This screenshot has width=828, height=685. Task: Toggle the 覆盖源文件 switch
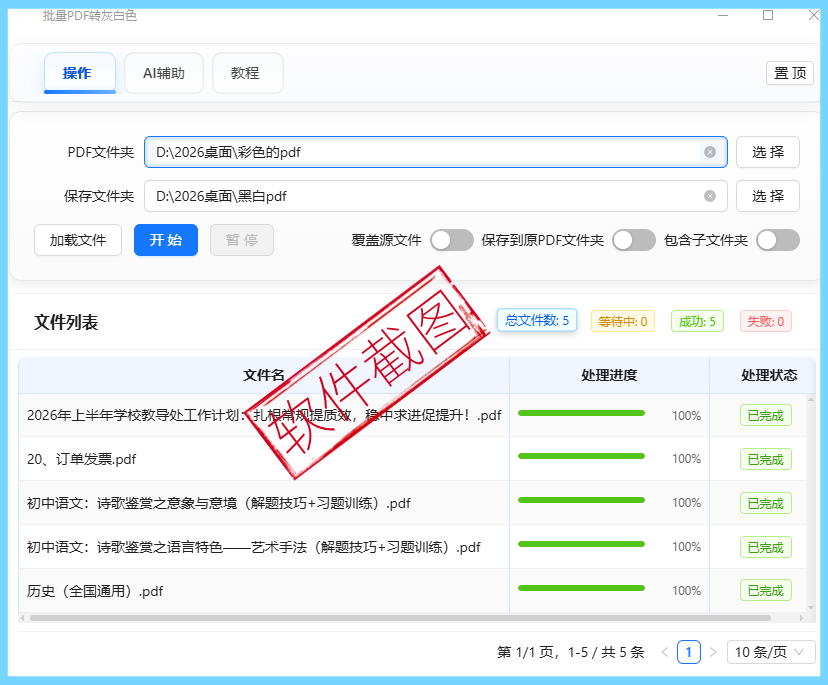point(452,240)
